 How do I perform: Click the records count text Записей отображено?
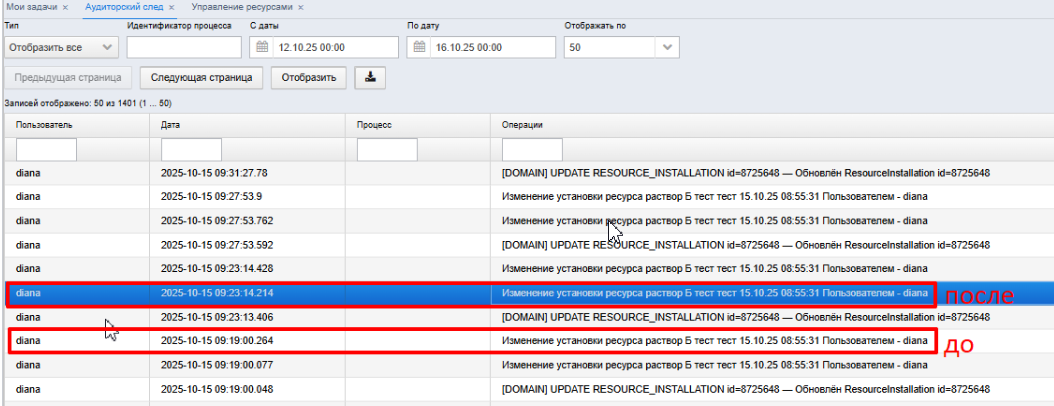[x=88, y=104]
